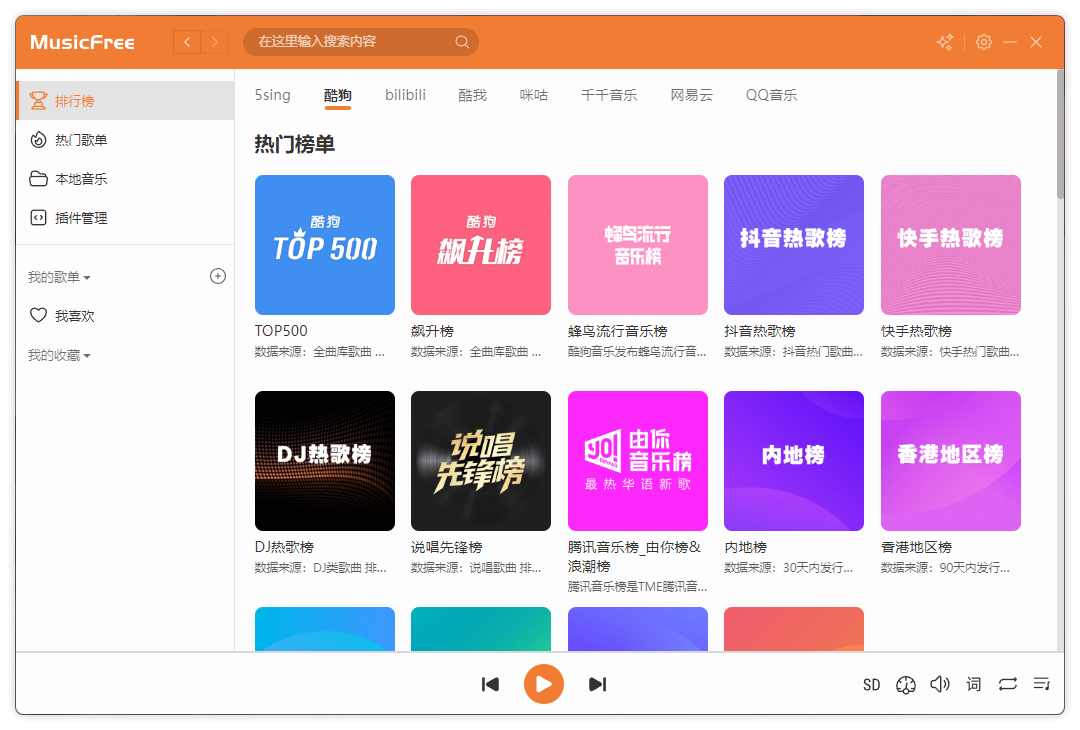Open the sparkle theme icon in title bar
Viewport: 1080px width, 730px height.
coord(944,42)
